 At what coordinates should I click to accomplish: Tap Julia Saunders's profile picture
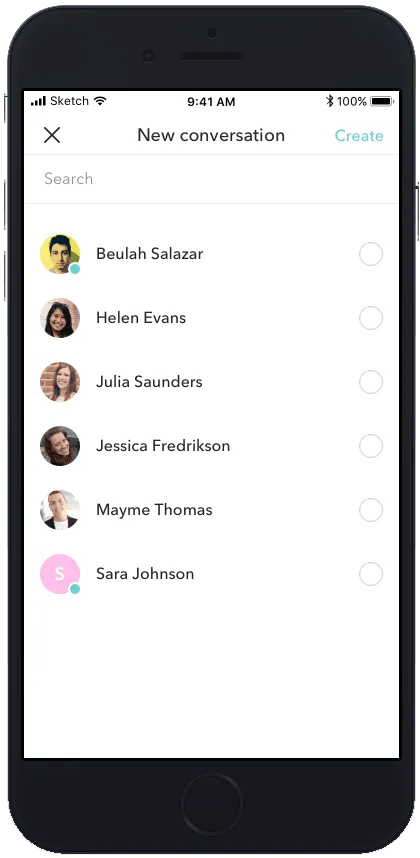click(60, 382)
